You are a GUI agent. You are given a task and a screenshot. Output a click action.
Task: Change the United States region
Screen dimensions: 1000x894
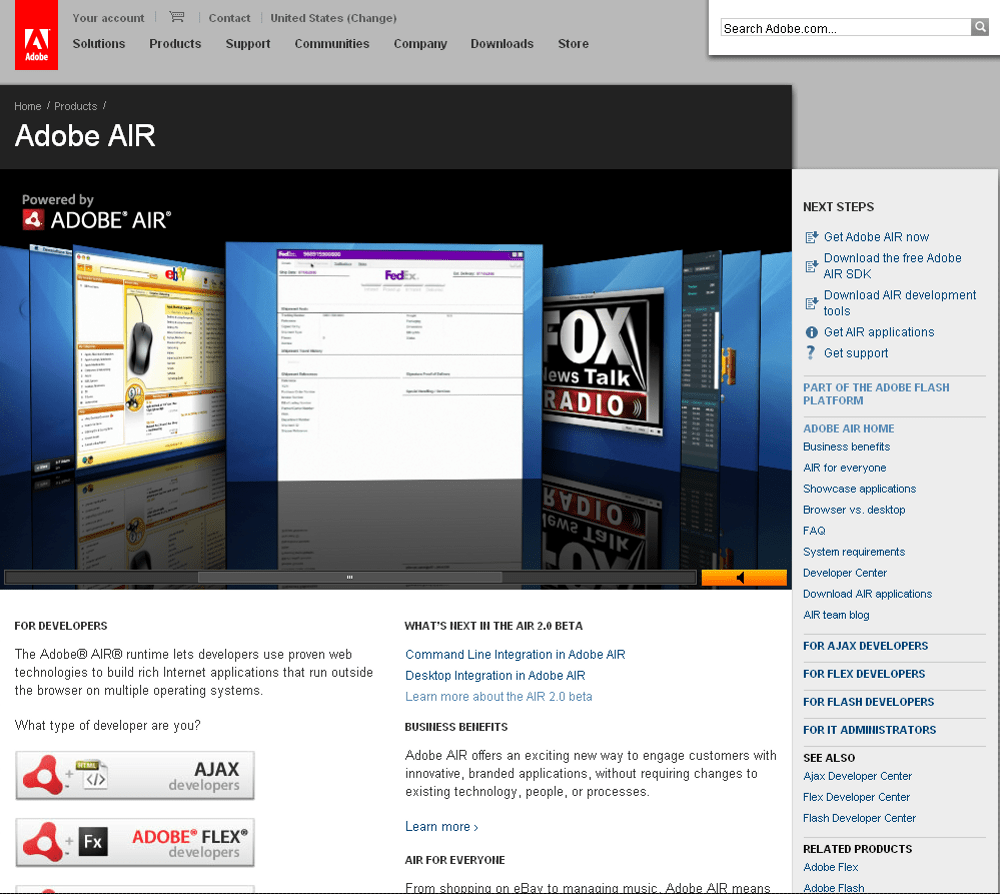pyautogui.click(x=334, y=18)
